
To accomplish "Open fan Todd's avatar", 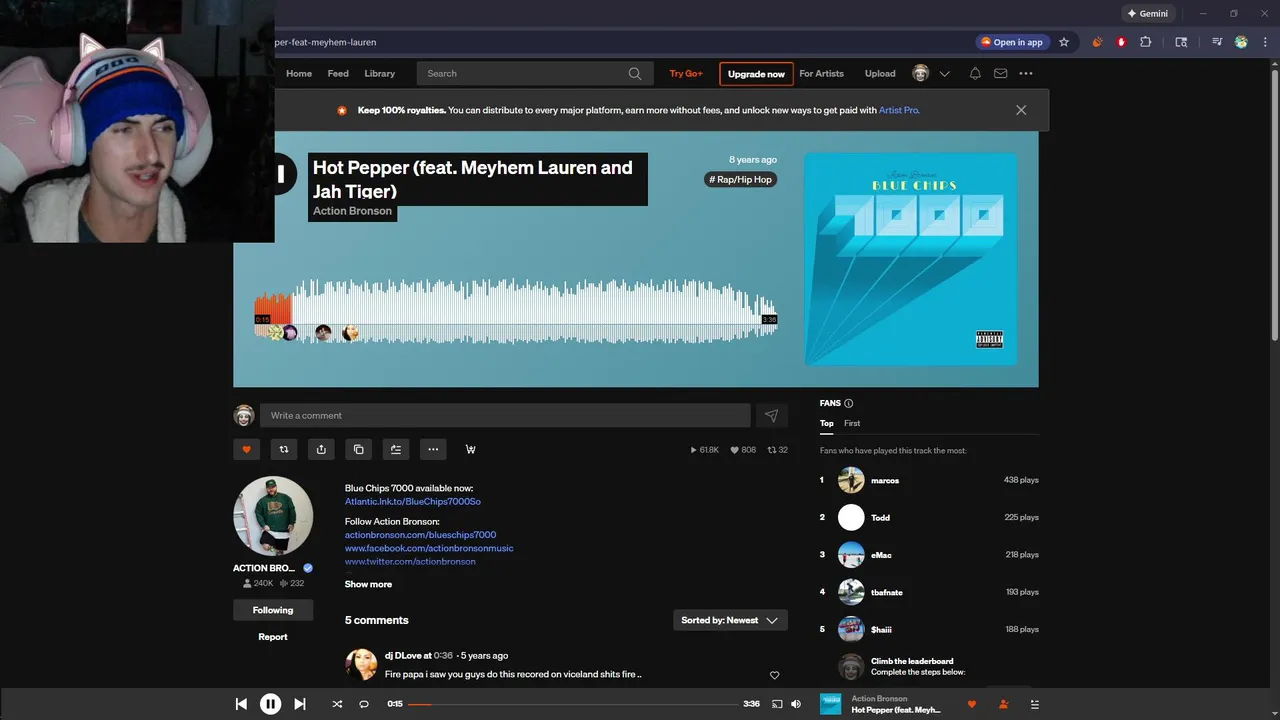I will 851,517.
